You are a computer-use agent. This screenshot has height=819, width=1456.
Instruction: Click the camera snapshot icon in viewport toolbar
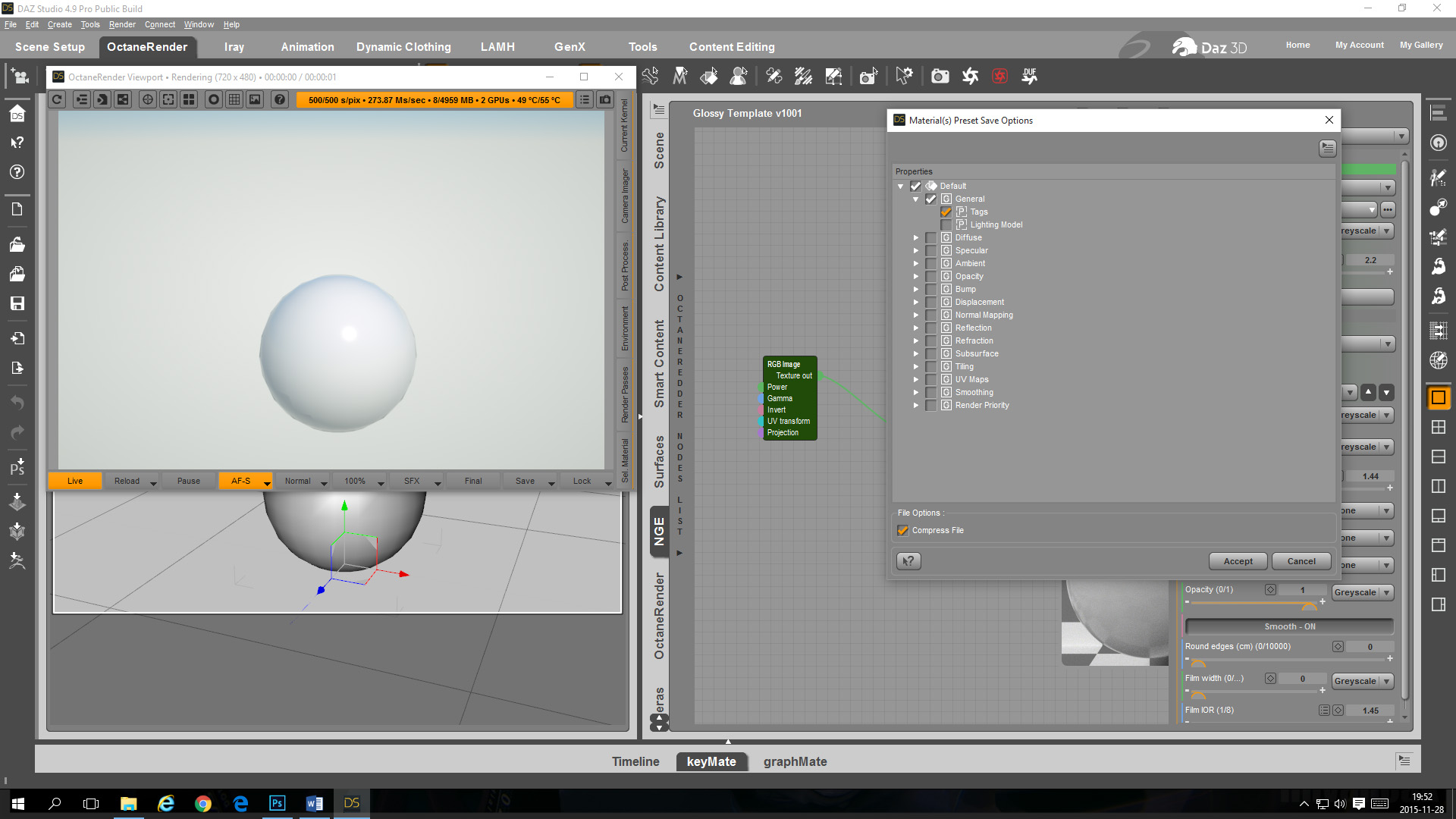tap(605, 99)
